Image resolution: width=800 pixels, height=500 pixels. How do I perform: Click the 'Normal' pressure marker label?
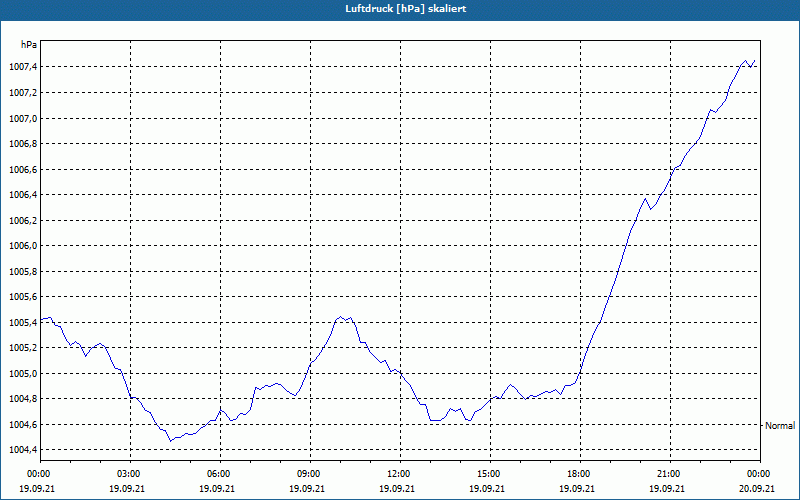tap(780, 426)
